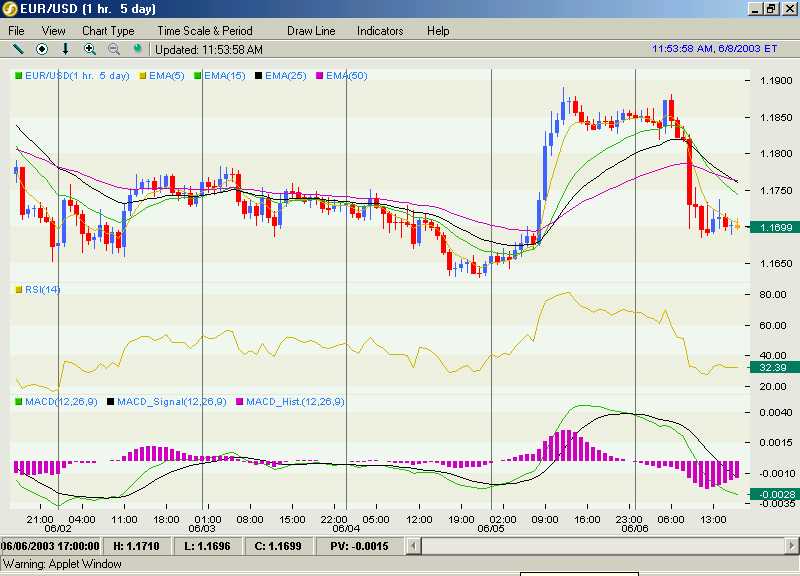Click the application logo in title bar
800x576 pixels.
(x=9, y=9)
